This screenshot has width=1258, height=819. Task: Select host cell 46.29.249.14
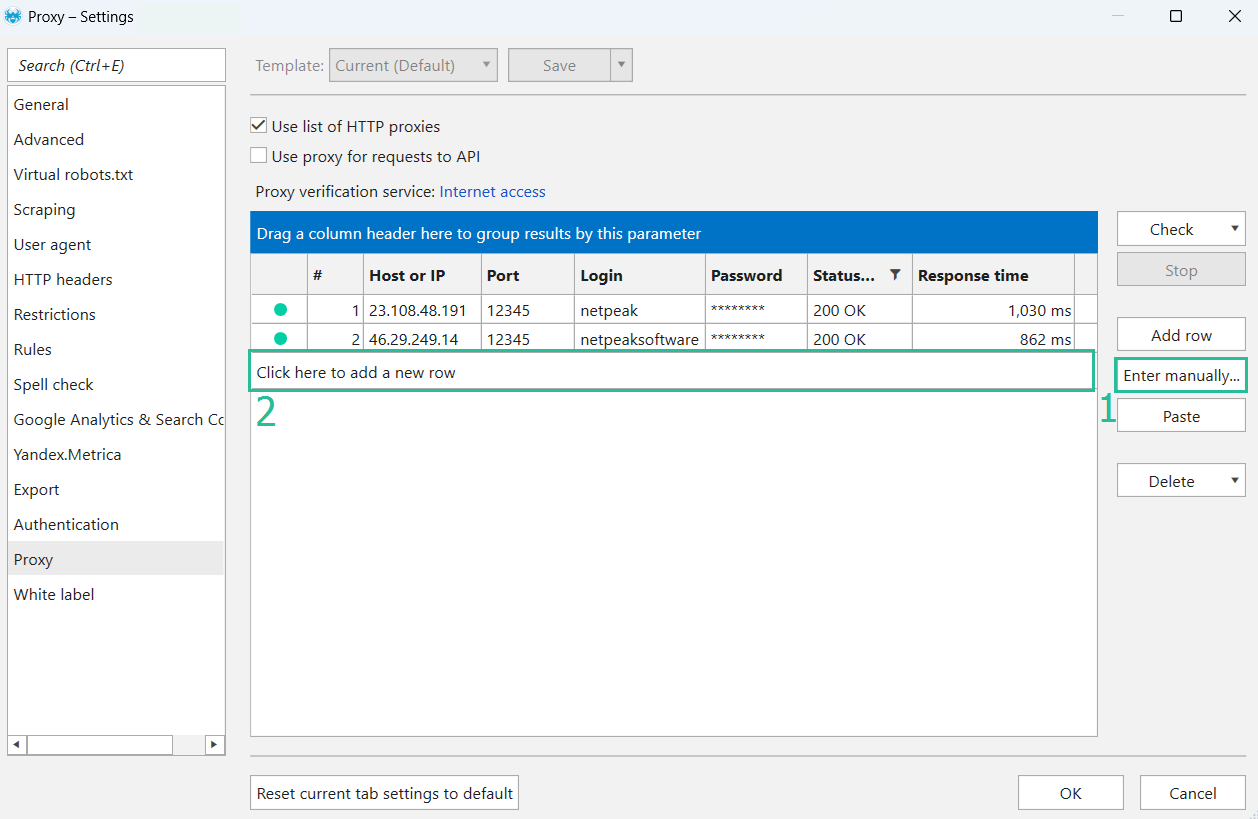click(422, 339)
